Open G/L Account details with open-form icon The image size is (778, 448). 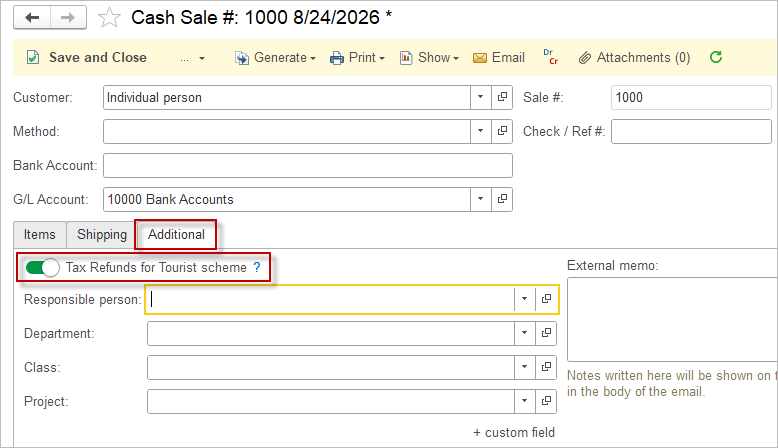click(x=502, y=199)
